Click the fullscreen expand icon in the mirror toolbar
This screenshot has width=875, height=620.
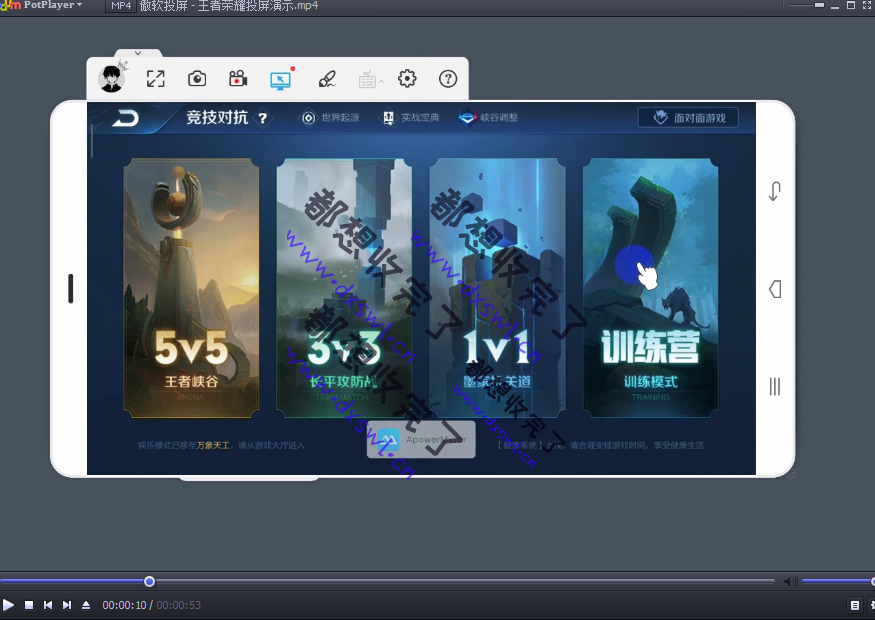[x=156, y=79]
